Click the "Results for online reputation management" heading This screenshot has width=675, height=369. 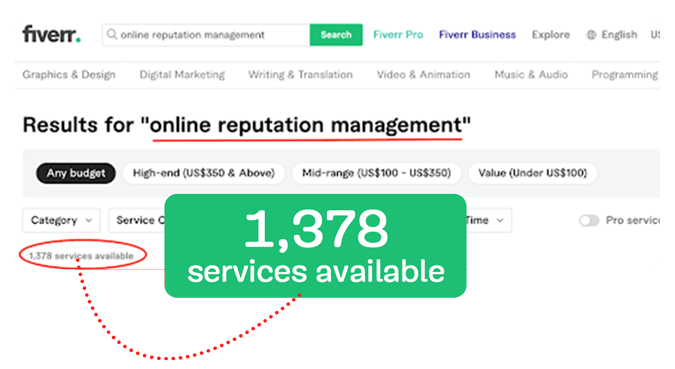[x=247, y=125]
